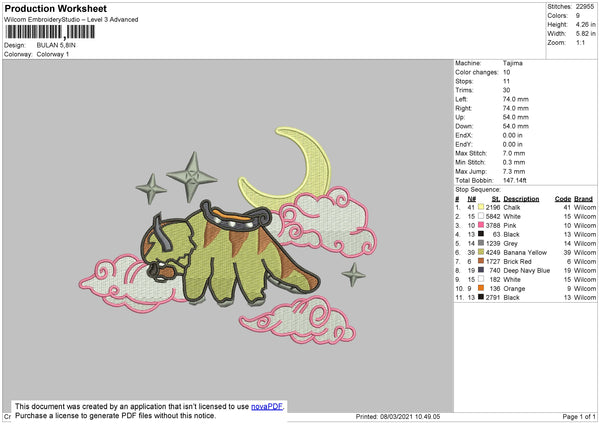Click the Production Worksheet title

[56, 8]
